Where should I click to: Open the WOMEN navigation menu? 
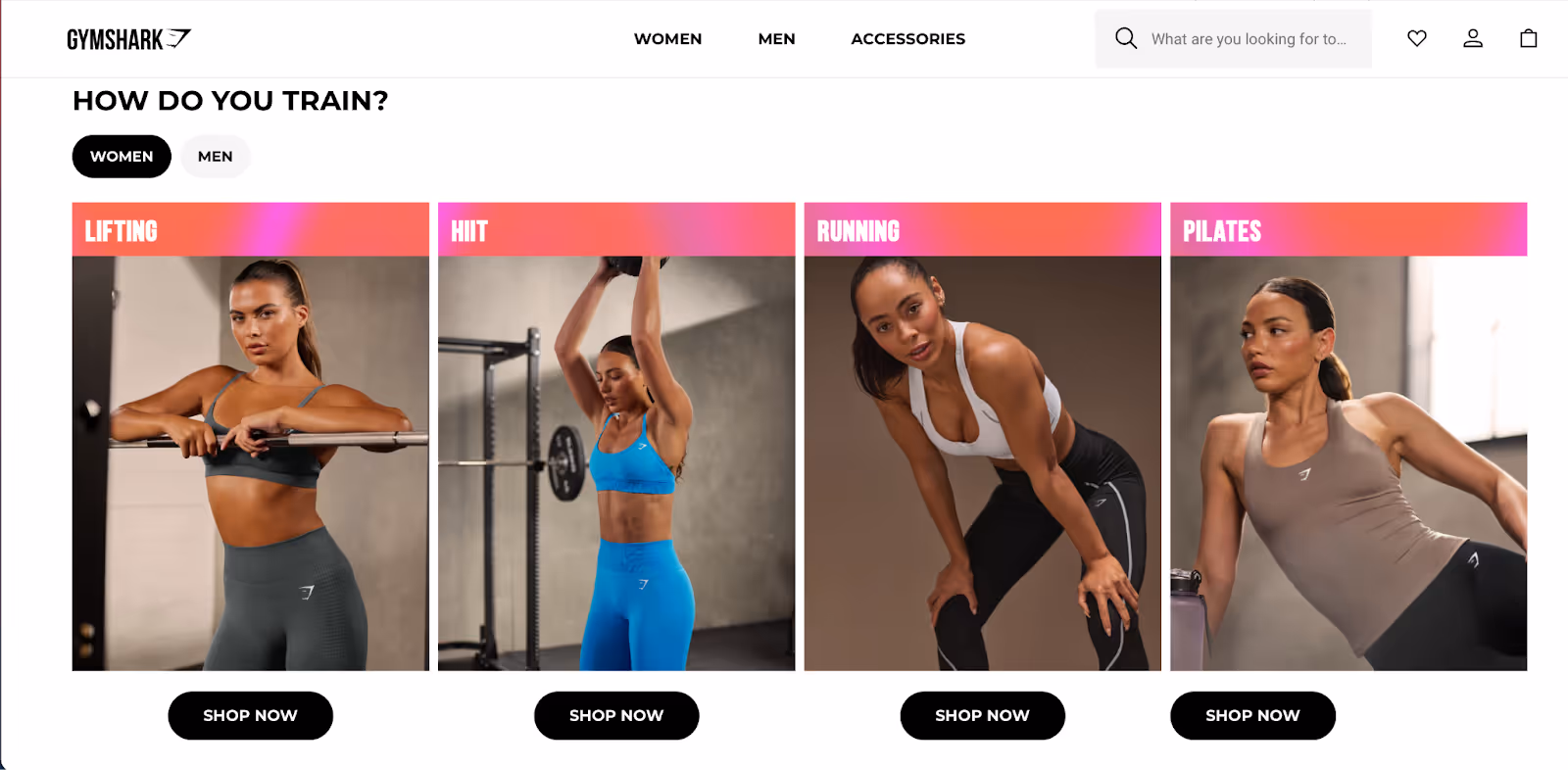tap(667, 39)
